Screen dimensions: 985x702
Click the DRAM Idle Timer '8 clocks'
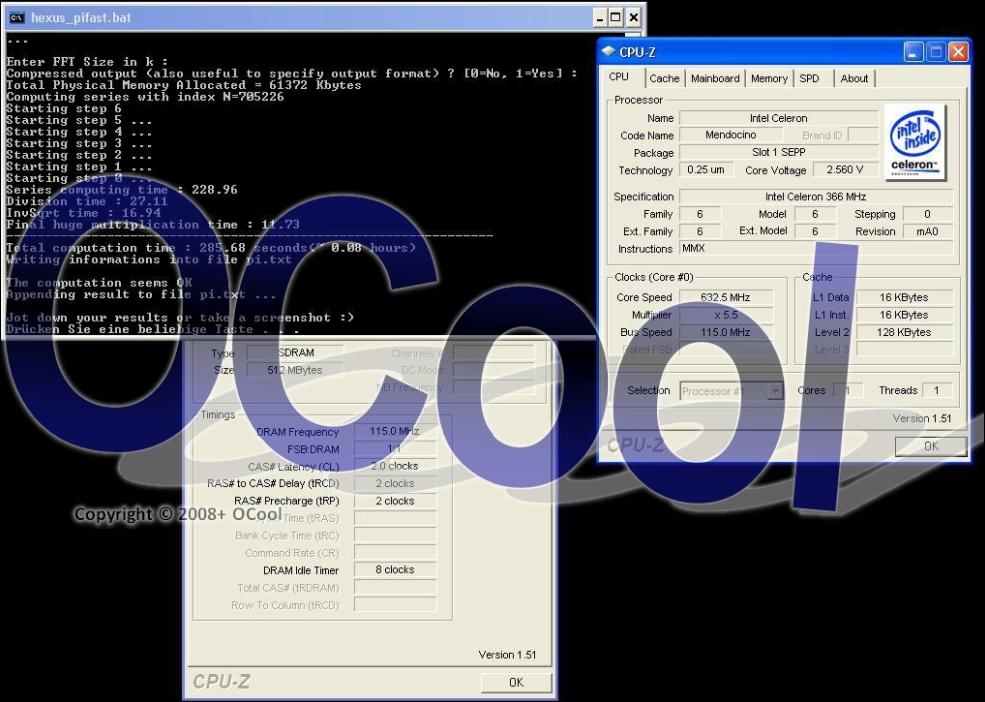(395, 570)
